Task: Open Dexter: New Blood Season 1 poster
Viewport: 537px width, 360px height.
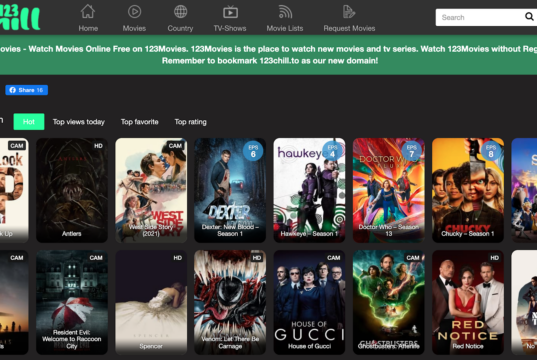Action: pyautogui.click(x=230, y=190)
